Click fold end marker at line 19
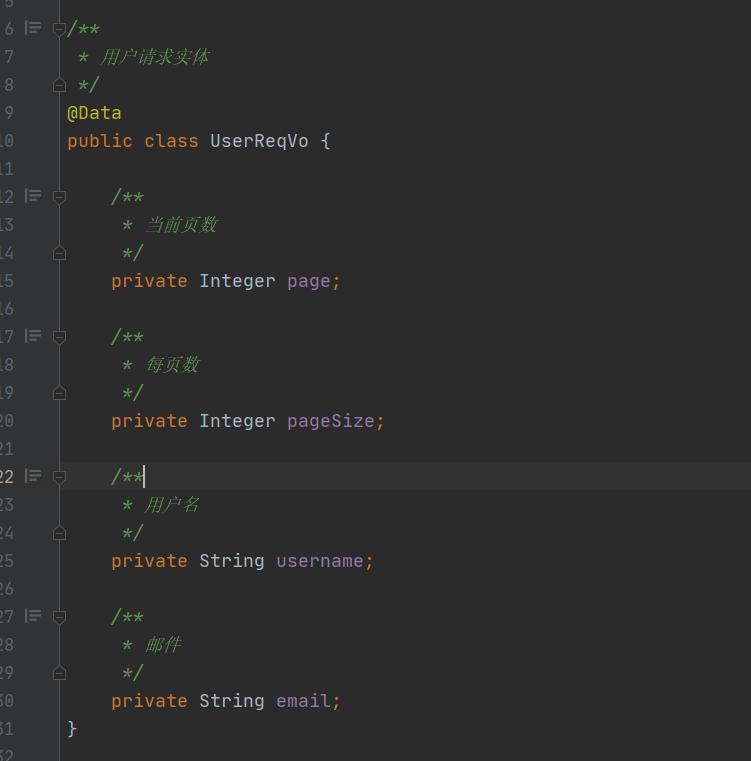Image resolution: width=751 pixels, height=761 pixels. point(59,393)
